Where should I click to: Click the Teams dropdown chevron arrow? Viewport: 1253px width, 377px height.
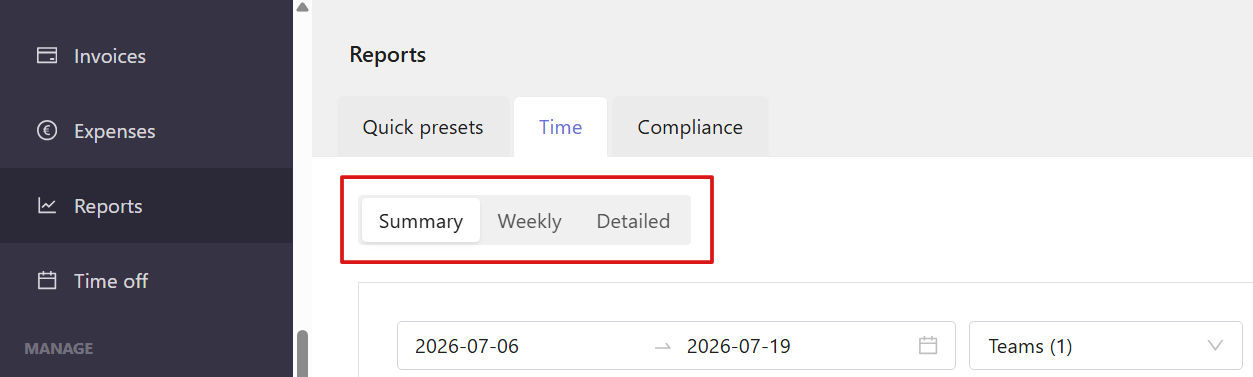[1216, 346]
